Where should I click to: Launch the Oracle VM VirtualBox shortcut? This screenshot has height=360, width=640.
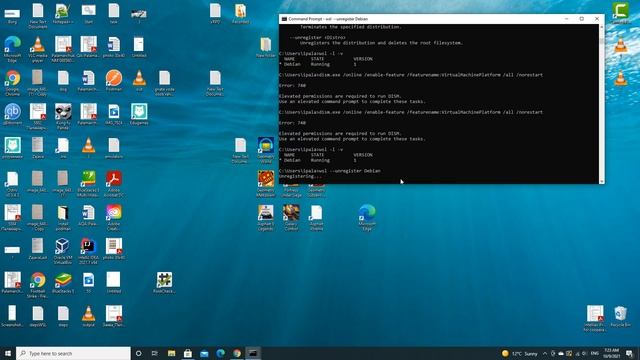(x=63, y=251)
